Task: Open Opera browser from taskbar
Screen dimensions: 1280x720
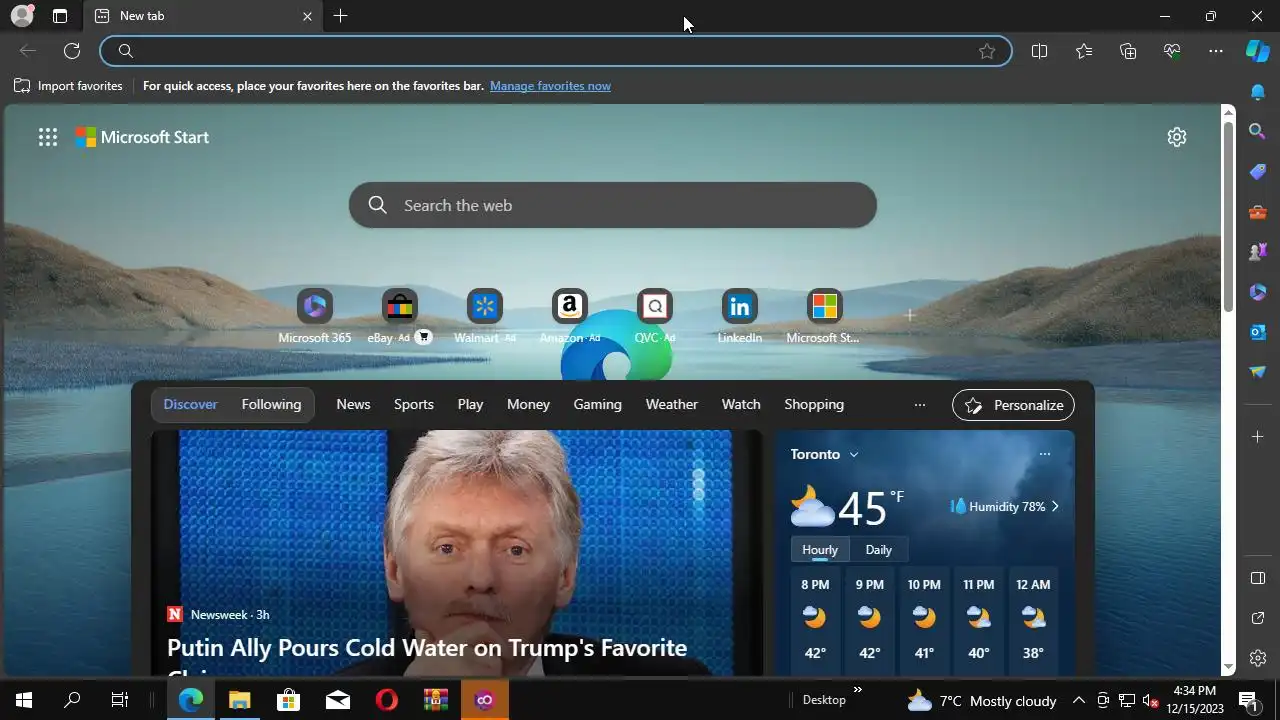Action: pos(387,700)
